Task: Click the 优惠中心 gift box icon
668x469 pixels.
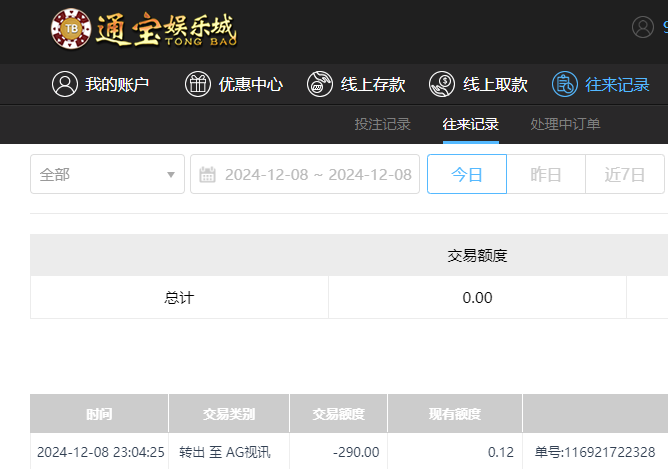Action: (x=198, y=84)
